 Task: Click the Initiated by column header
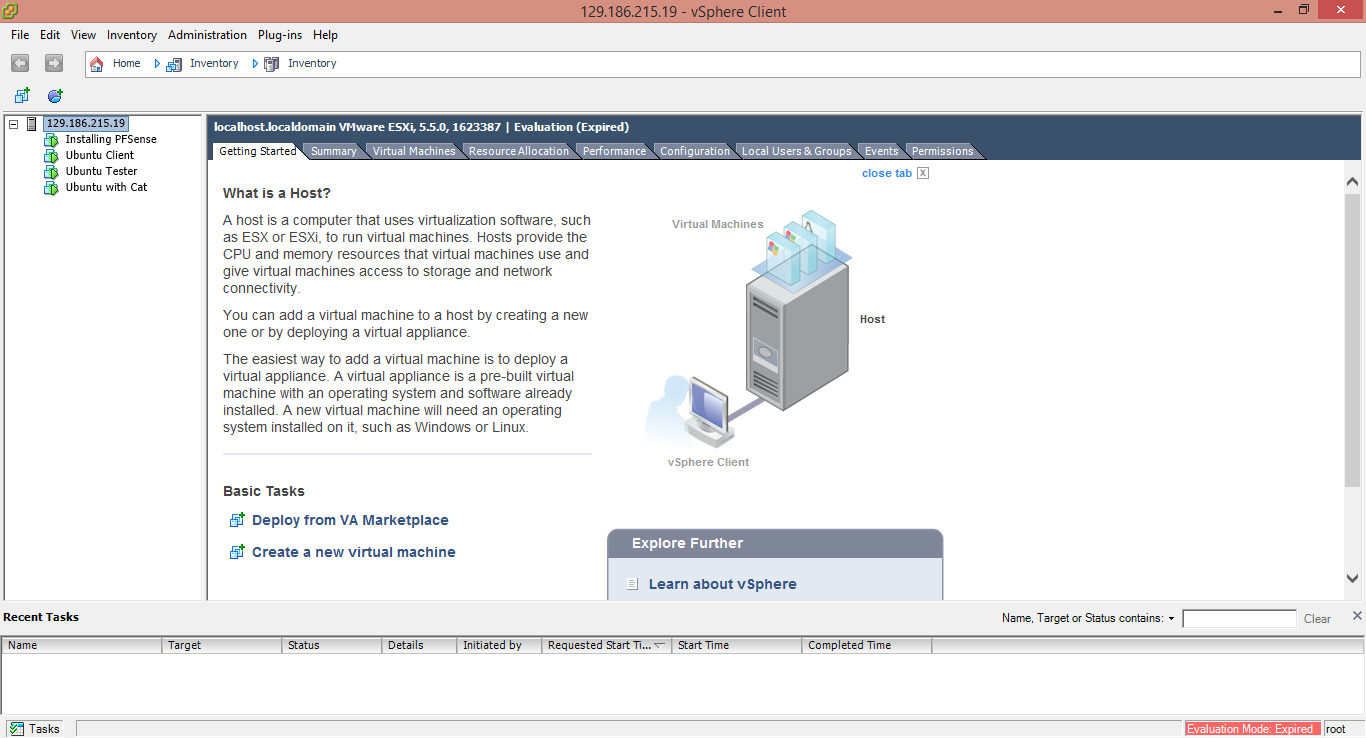tap(499, 646)
